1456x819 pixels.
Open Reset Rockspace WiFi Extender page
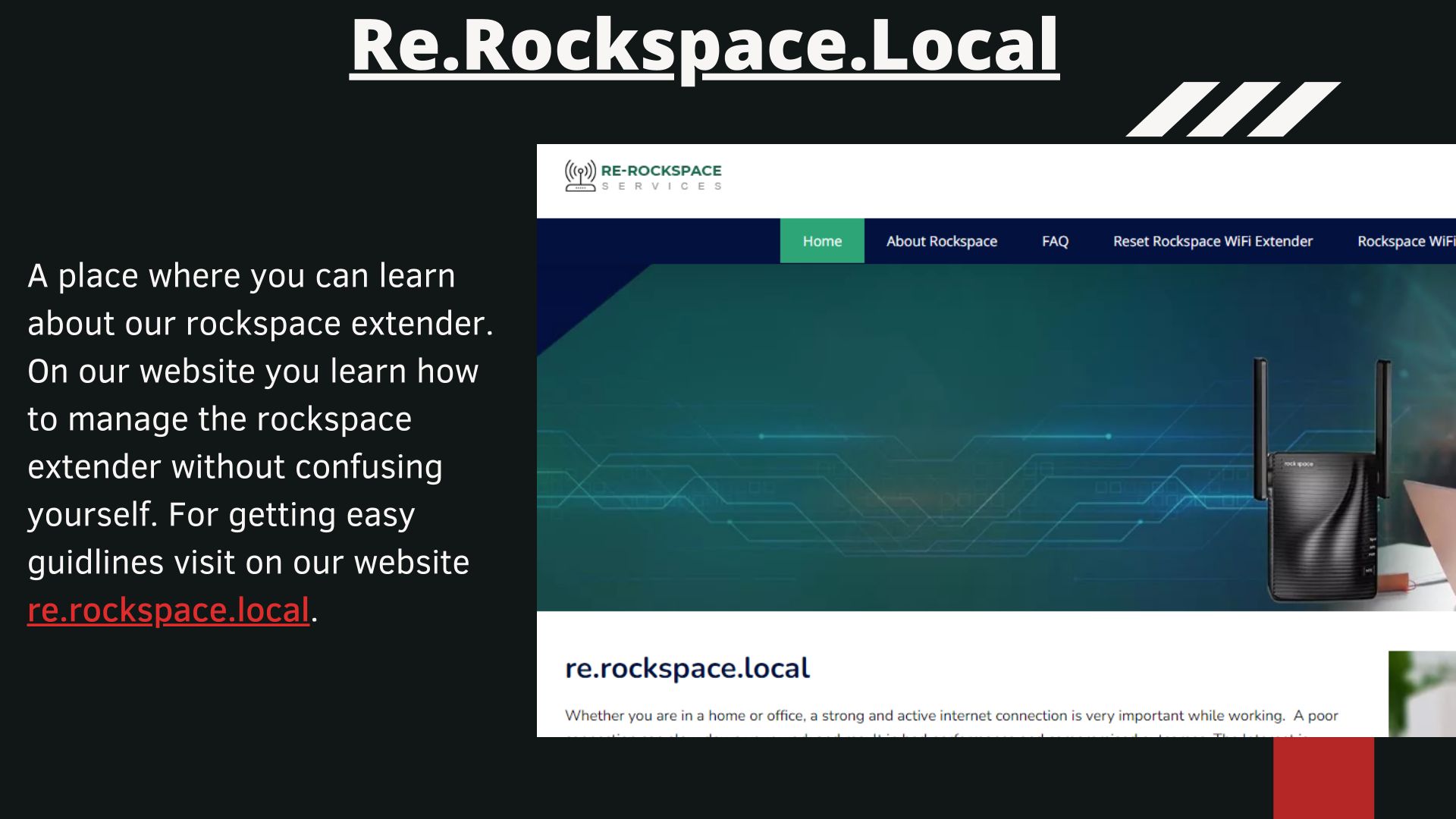coord(1212,241)
